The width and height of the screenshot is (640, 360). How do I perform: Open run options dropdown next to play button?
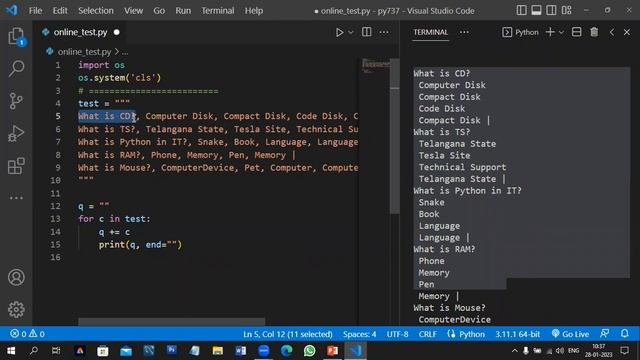click(351, 32)
